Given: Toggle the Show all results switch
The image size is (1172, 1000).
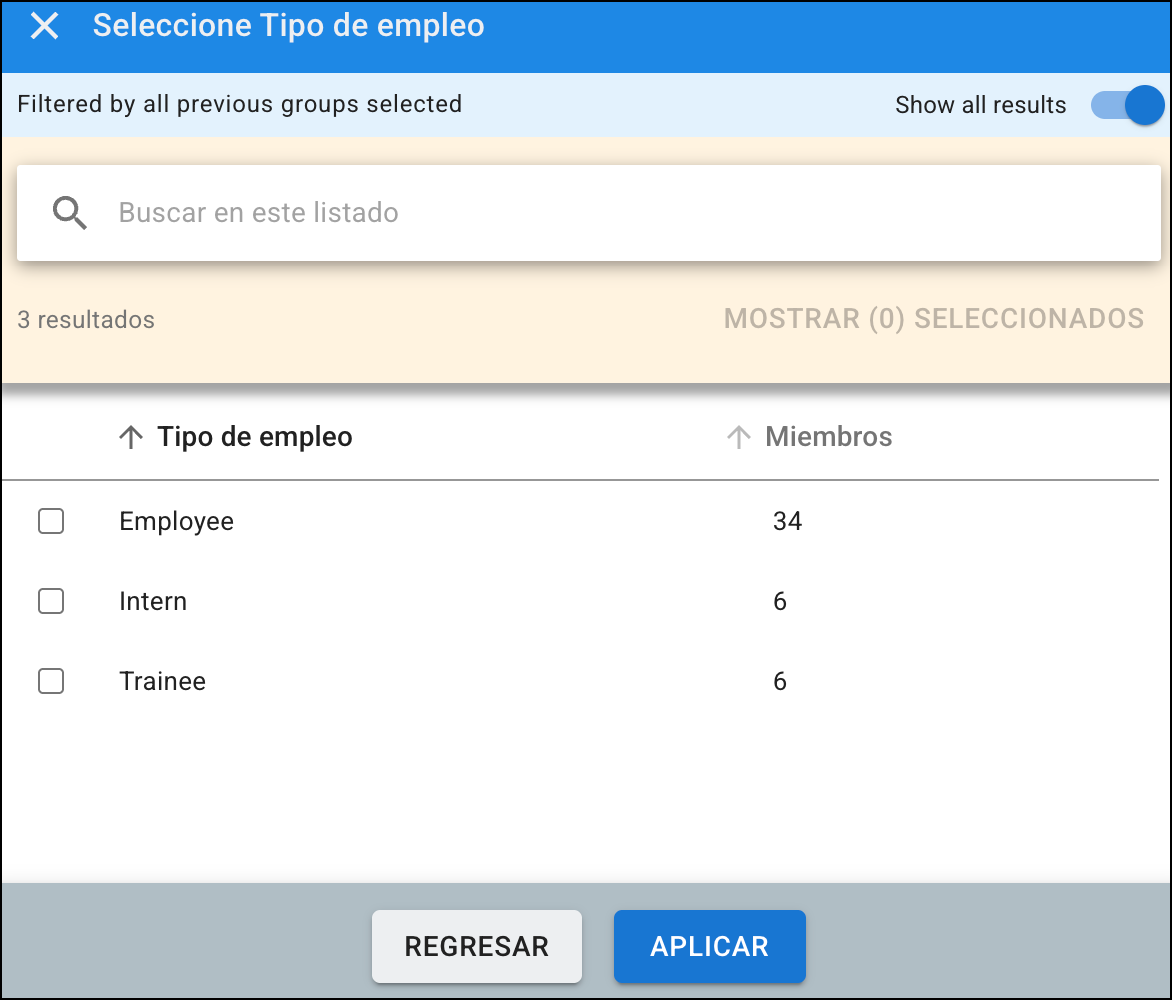Looking at the screenshot, I should pos(1127,105).
